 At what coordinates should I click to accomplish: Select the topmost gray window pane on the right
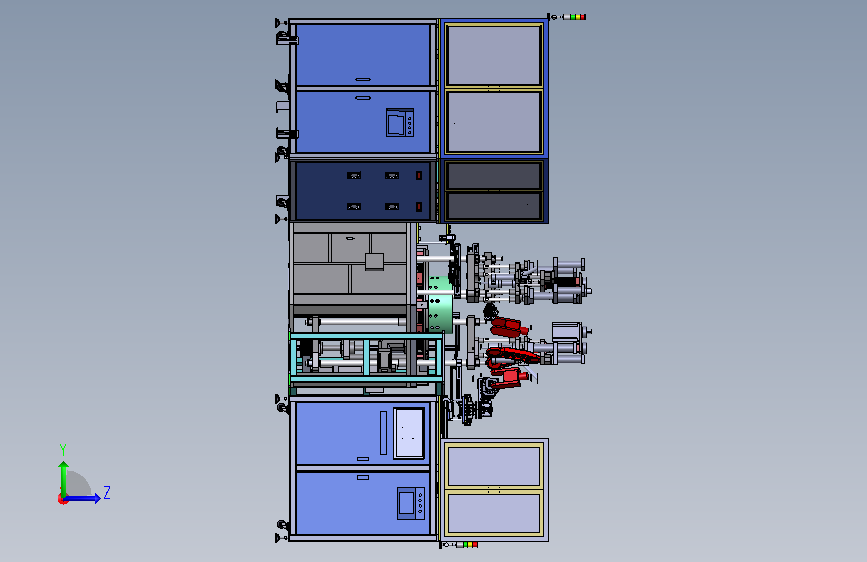click(494, 55)
